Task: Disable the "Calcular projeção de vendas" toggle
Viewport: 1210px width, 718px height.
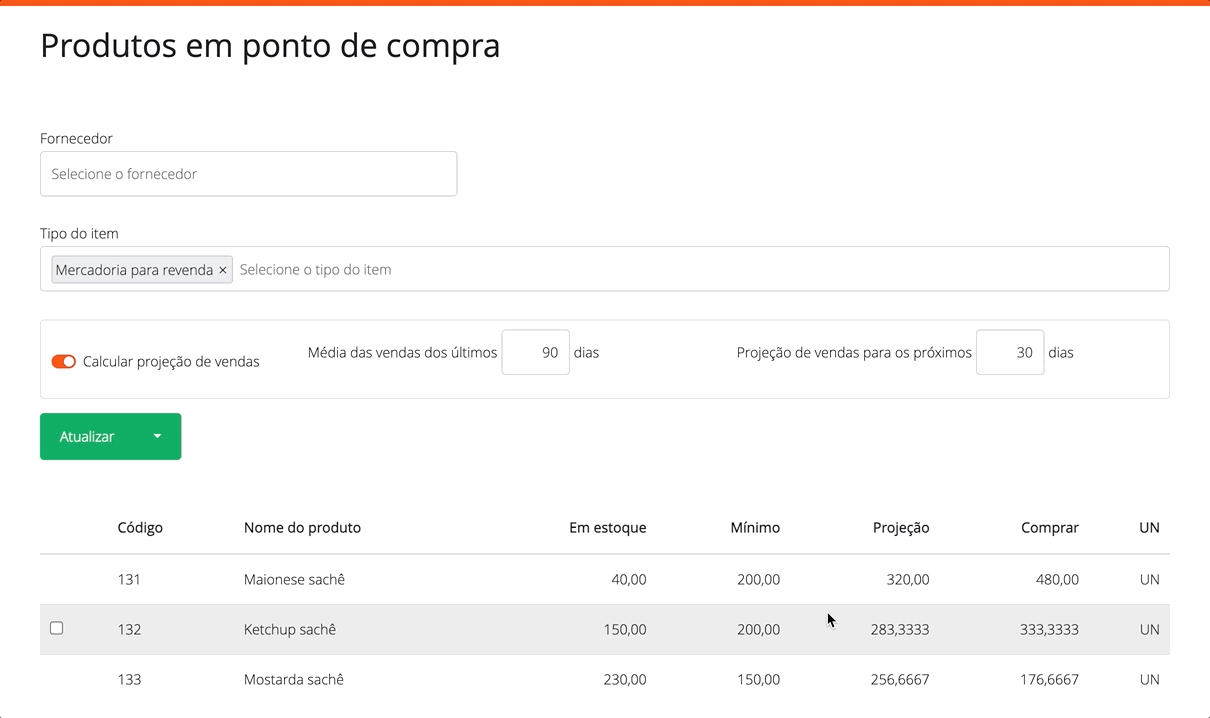Action: pos(63,361)
